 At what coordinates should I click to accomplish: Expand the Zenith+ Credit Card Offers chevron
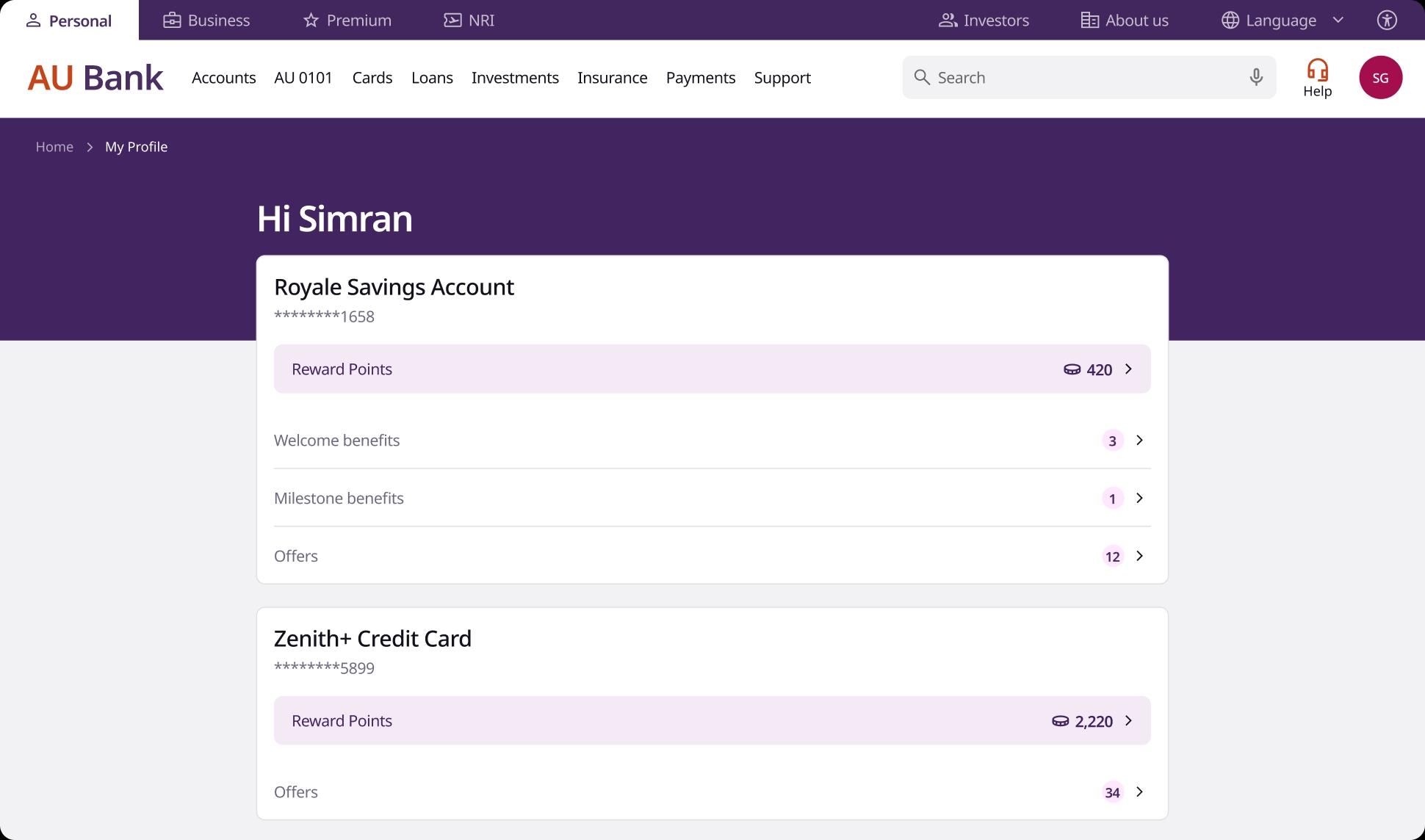(x=1139, y=792)
